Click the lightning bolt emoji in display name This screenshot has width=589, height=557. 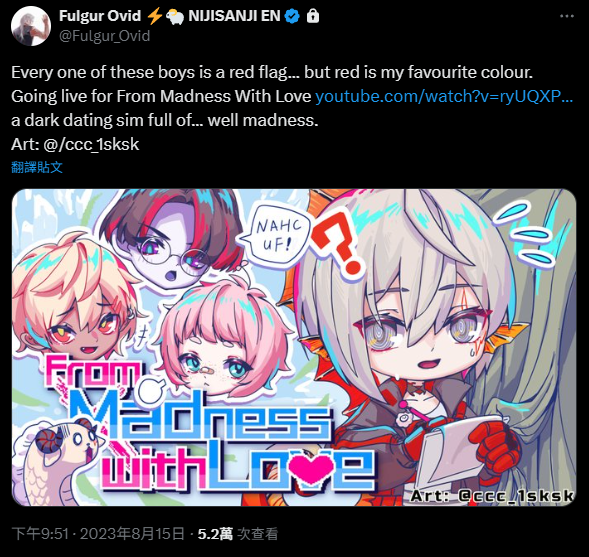pos(154,16)
